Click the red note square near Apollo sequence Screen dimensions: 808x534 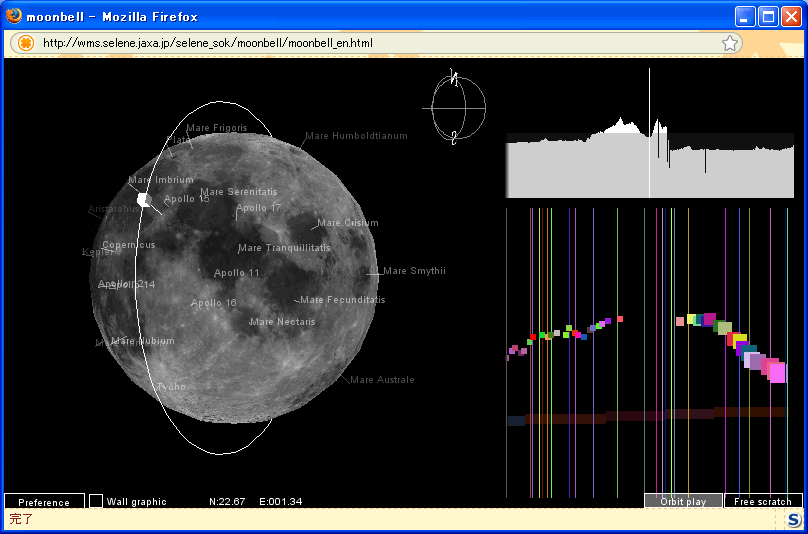[533, 337]
